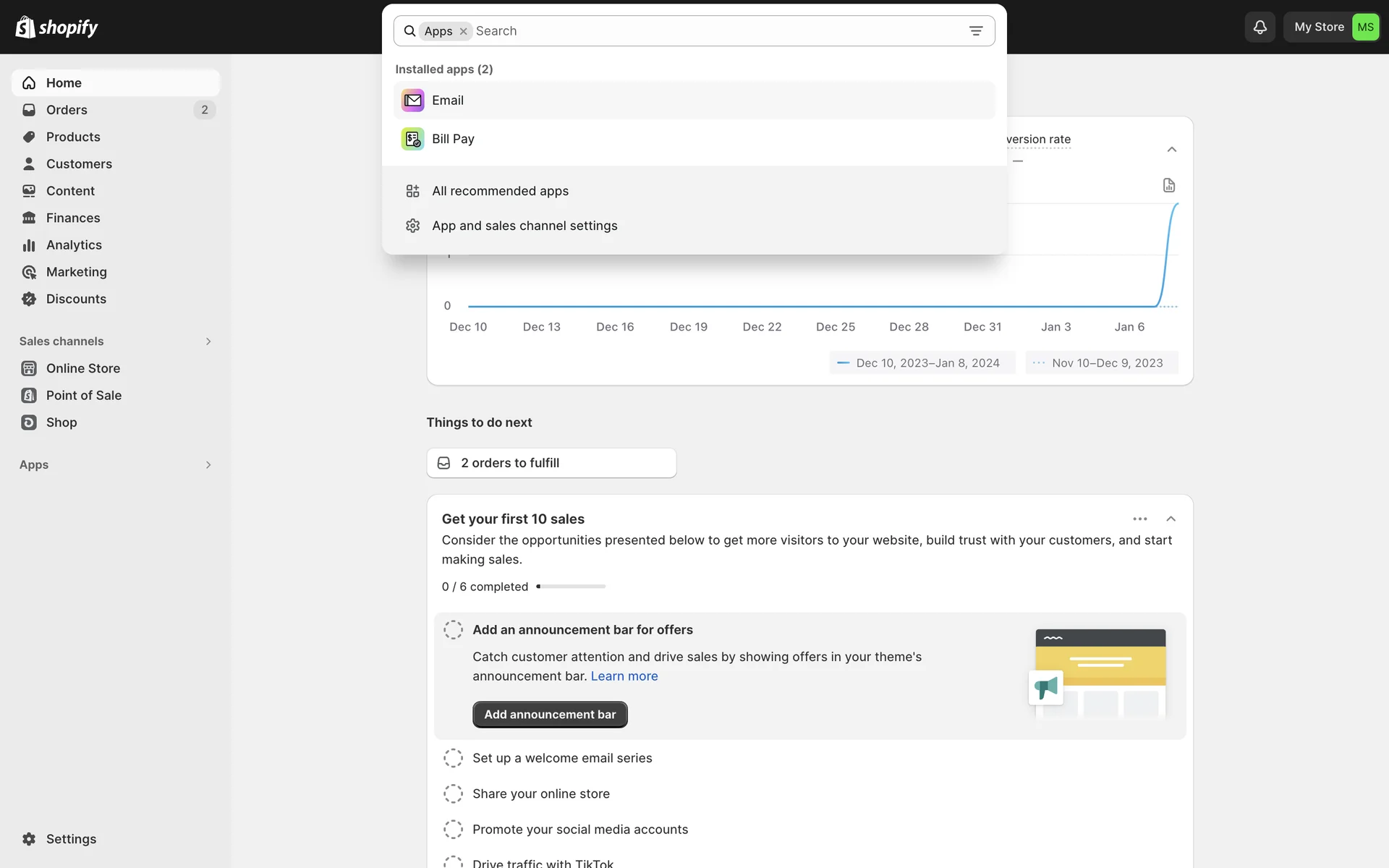Open the Bill Pay app
This screenshot has height=868, width=1389.
(453, 139)
